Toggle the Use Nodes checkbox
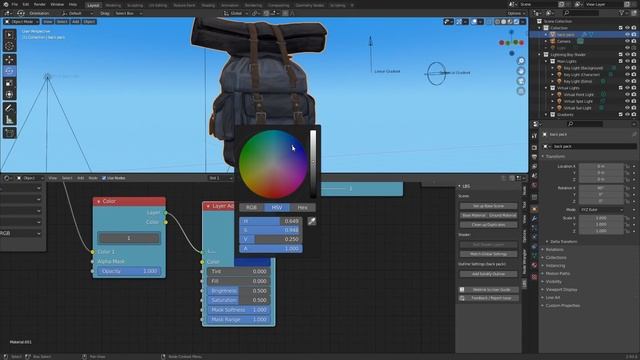The width and height of the screenshot is (640, 360). [104, 178]
